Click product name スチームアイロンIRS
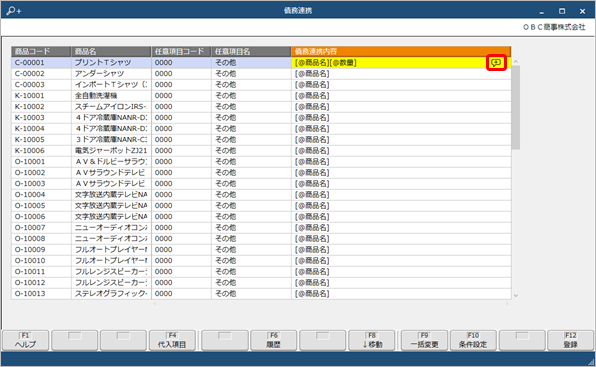This screenshot has width=596, height=367. tap(111, 107)
